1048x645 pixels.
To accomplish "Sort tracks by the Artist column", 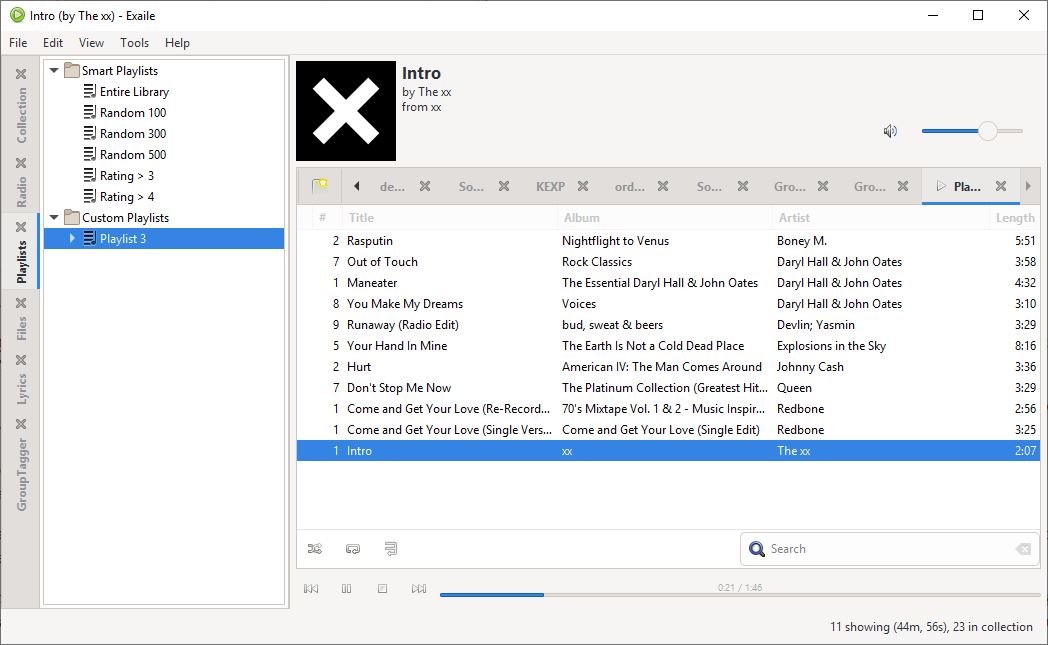I will click(x=794, y=218).
